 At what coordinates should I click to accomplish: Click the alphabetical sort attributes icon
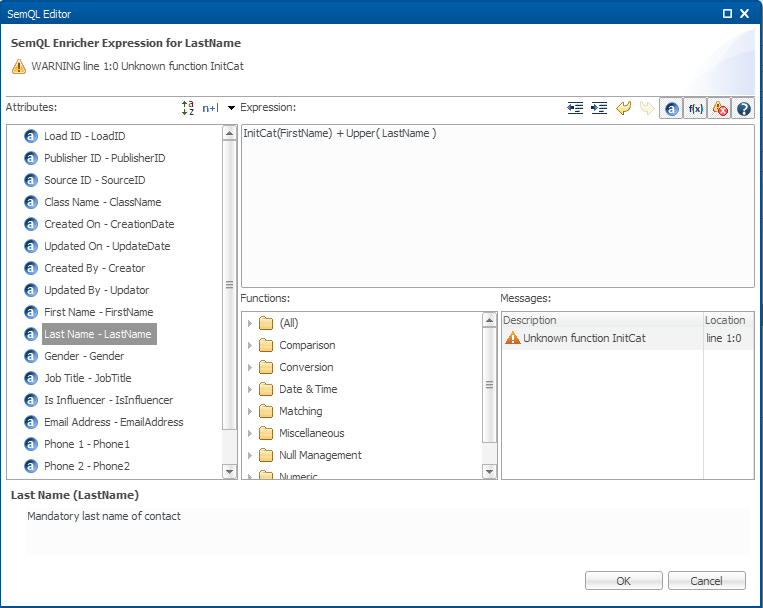coord(188,108)
